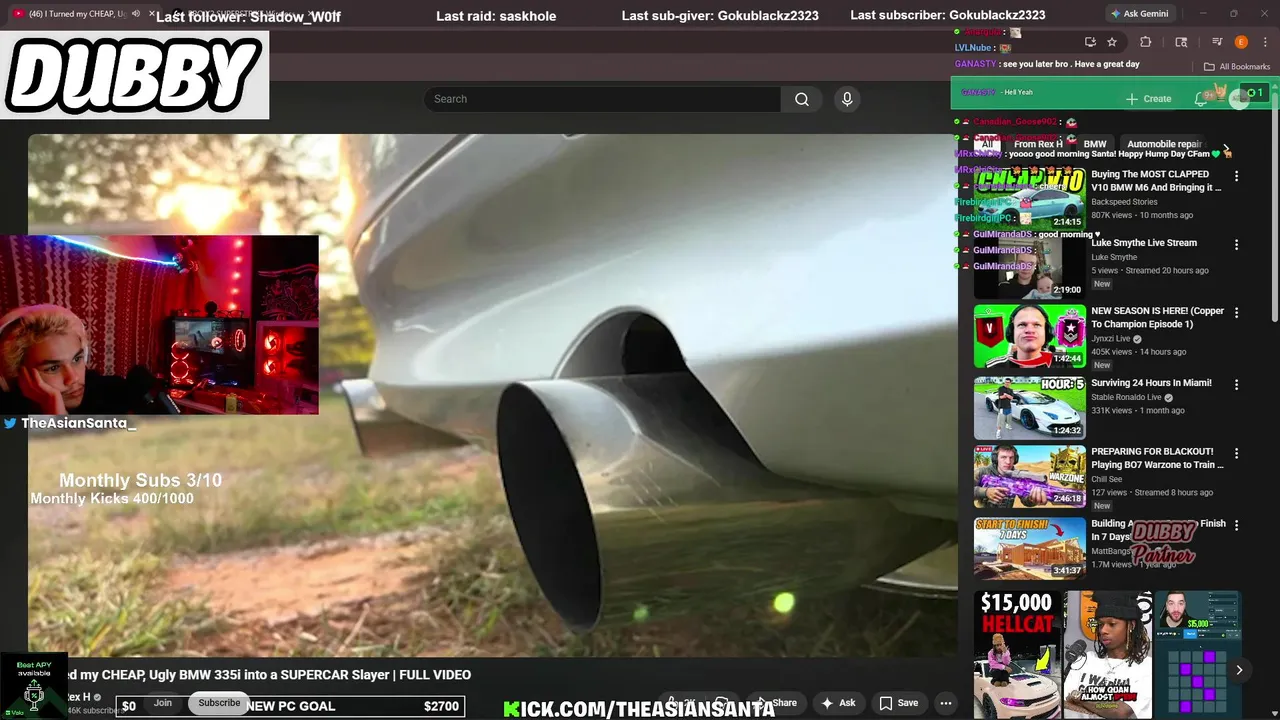Click the search tabs toolbar icon
Screen dimensions: 1280x720
tap(1181, 42)
